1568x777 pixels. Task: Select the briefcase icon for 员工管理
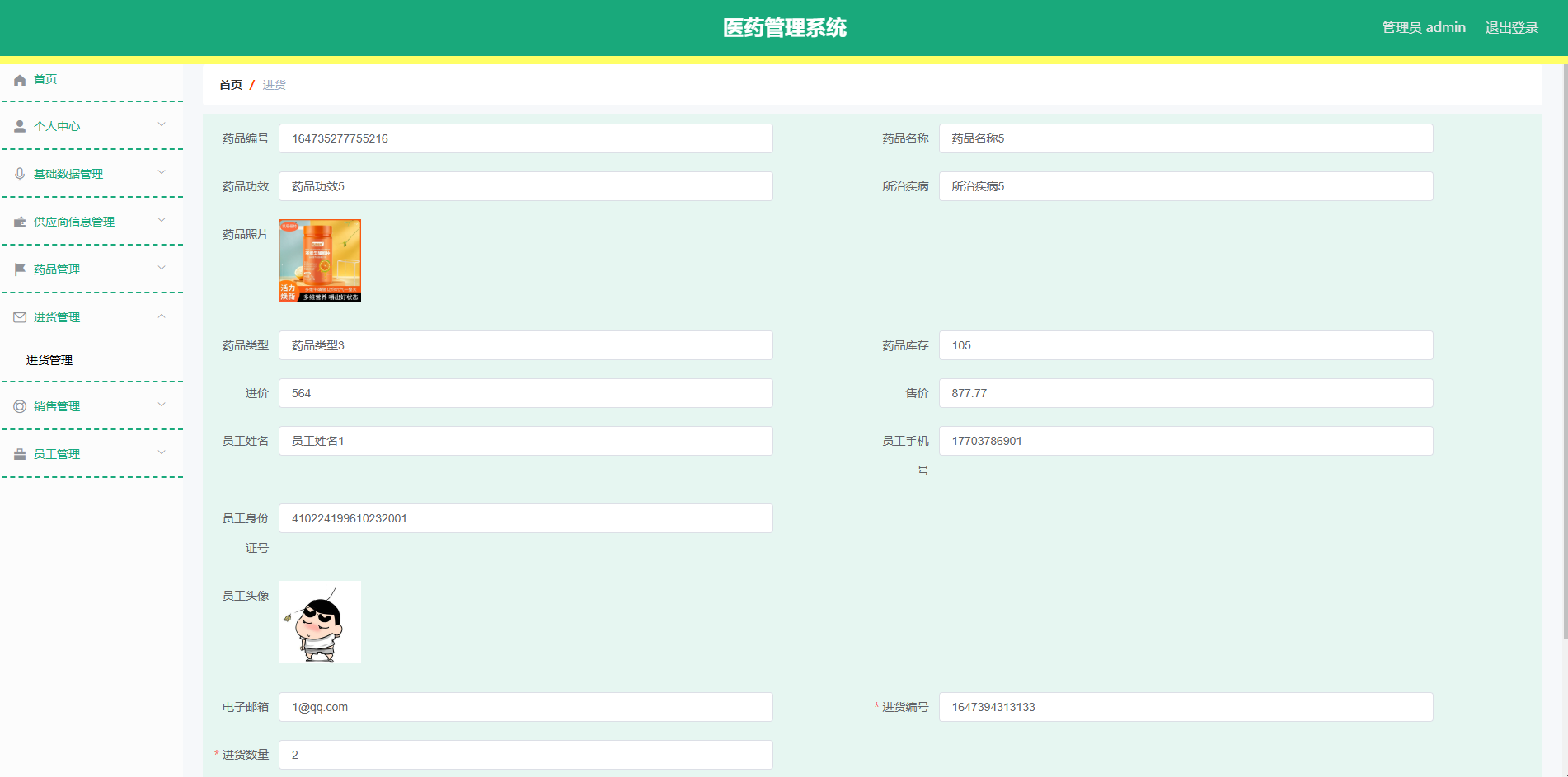click(x=19, y=453)
